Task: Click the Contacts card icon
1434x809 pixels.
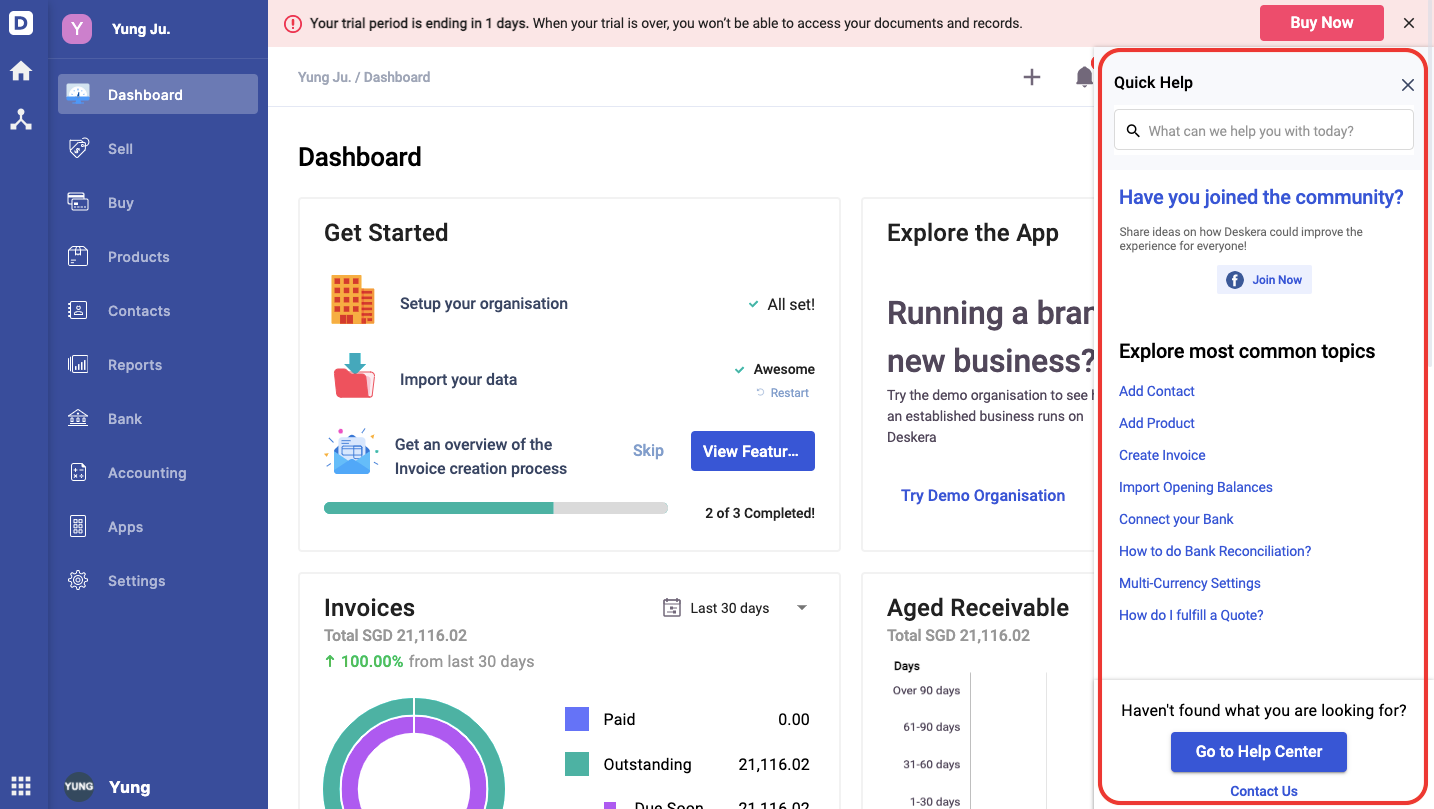Action: pos(78,310)
